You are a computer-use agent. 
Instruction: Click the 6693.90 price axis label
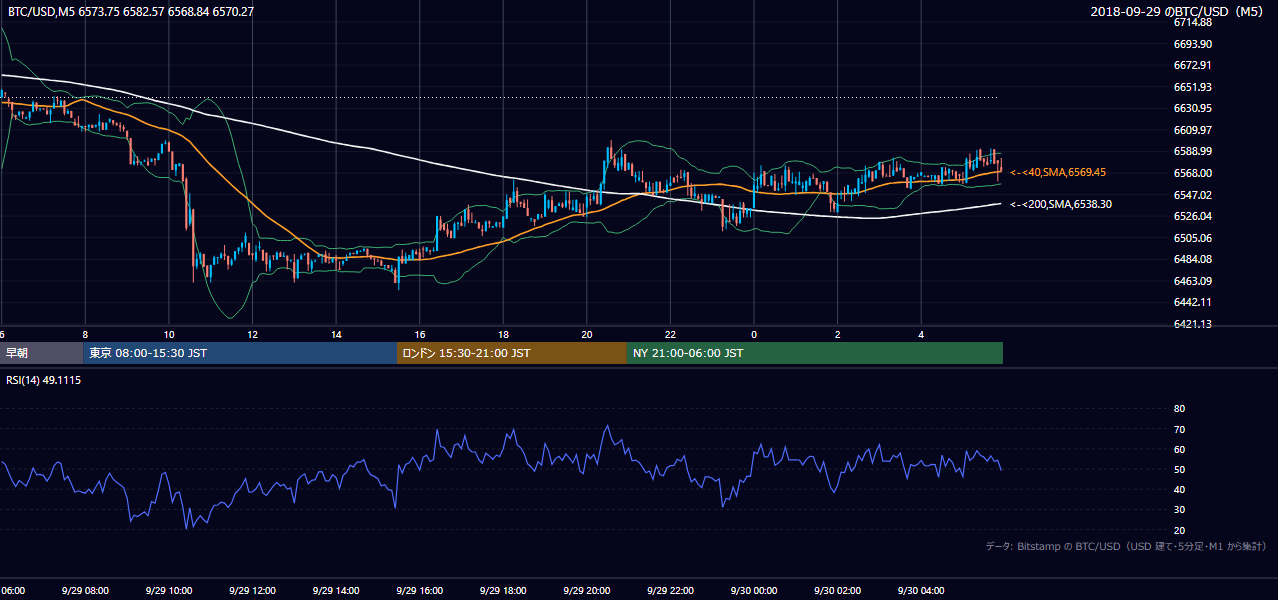[x=1193, y=44]
